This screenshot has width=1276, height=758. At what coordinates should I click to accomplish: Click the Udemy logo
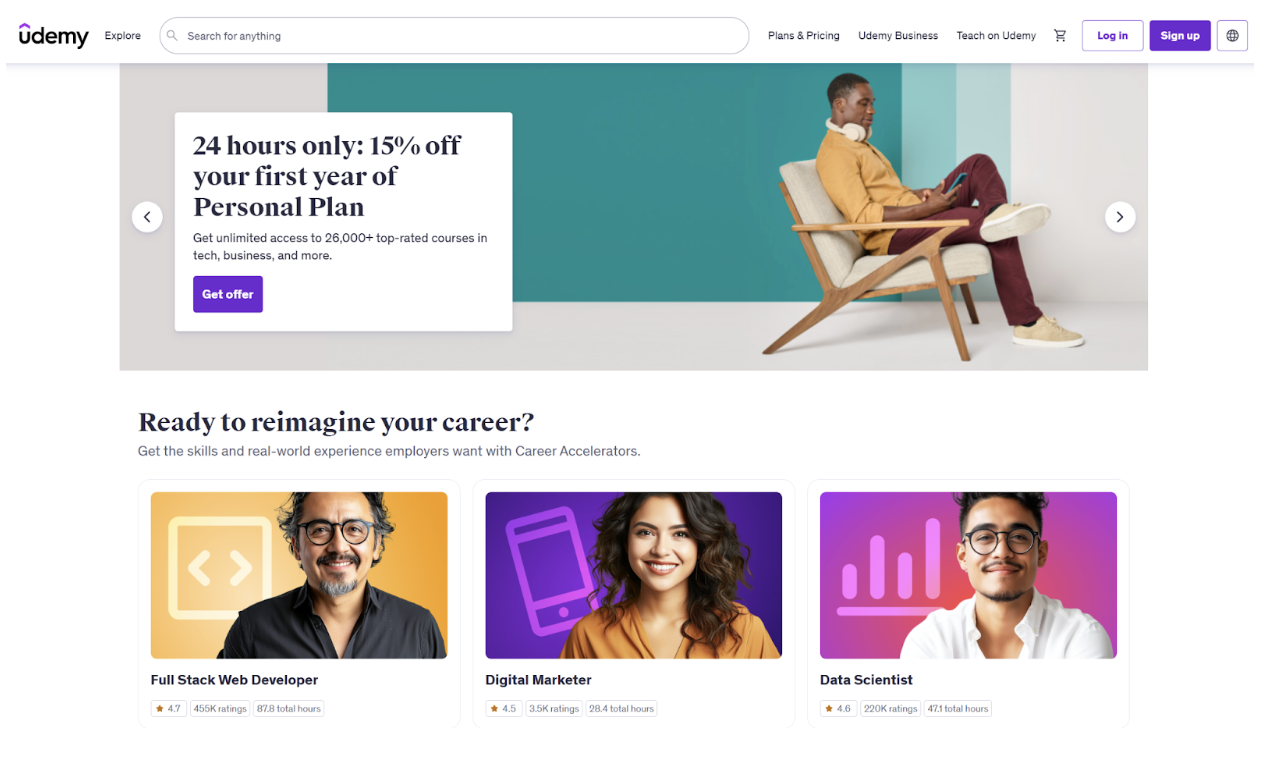pos(54,35)
